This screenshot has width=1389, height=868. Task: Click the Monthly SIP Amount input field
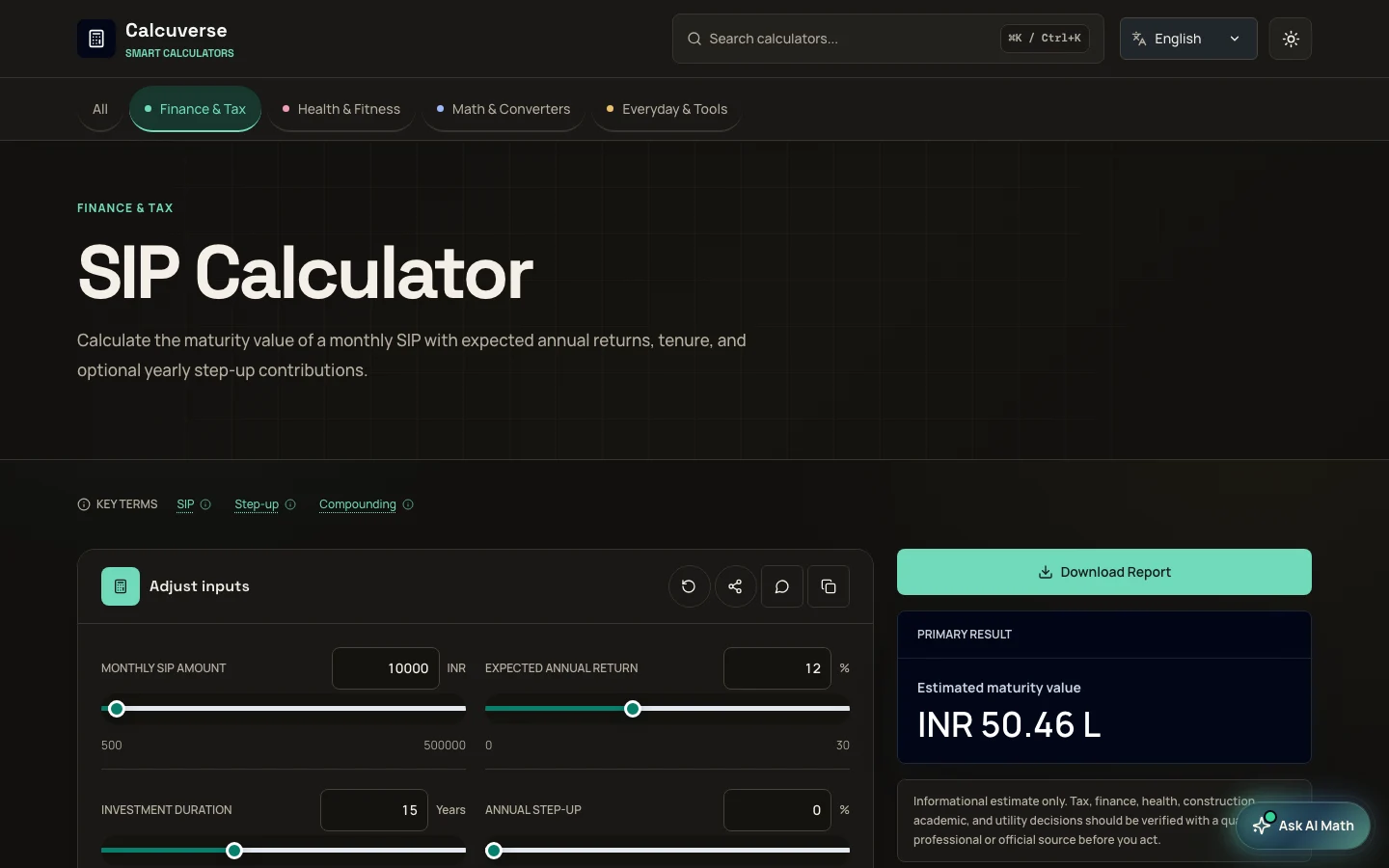[386, 668]
